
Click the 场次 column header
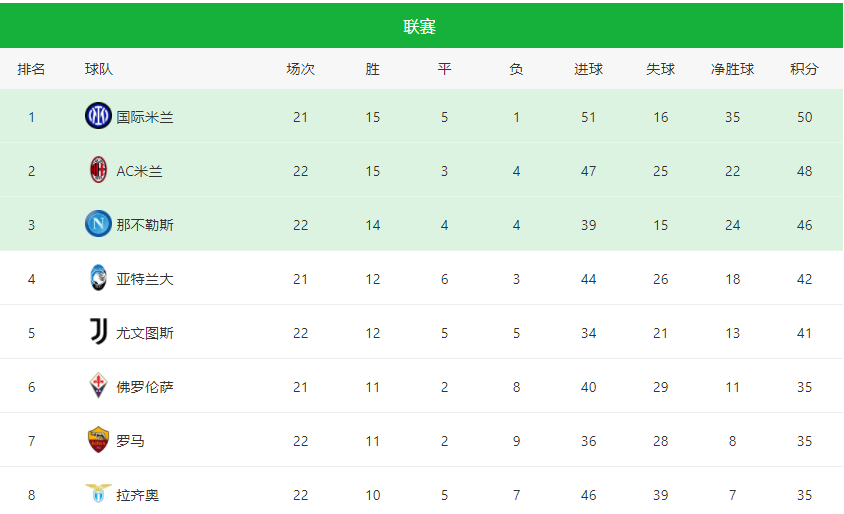point(300,69)
